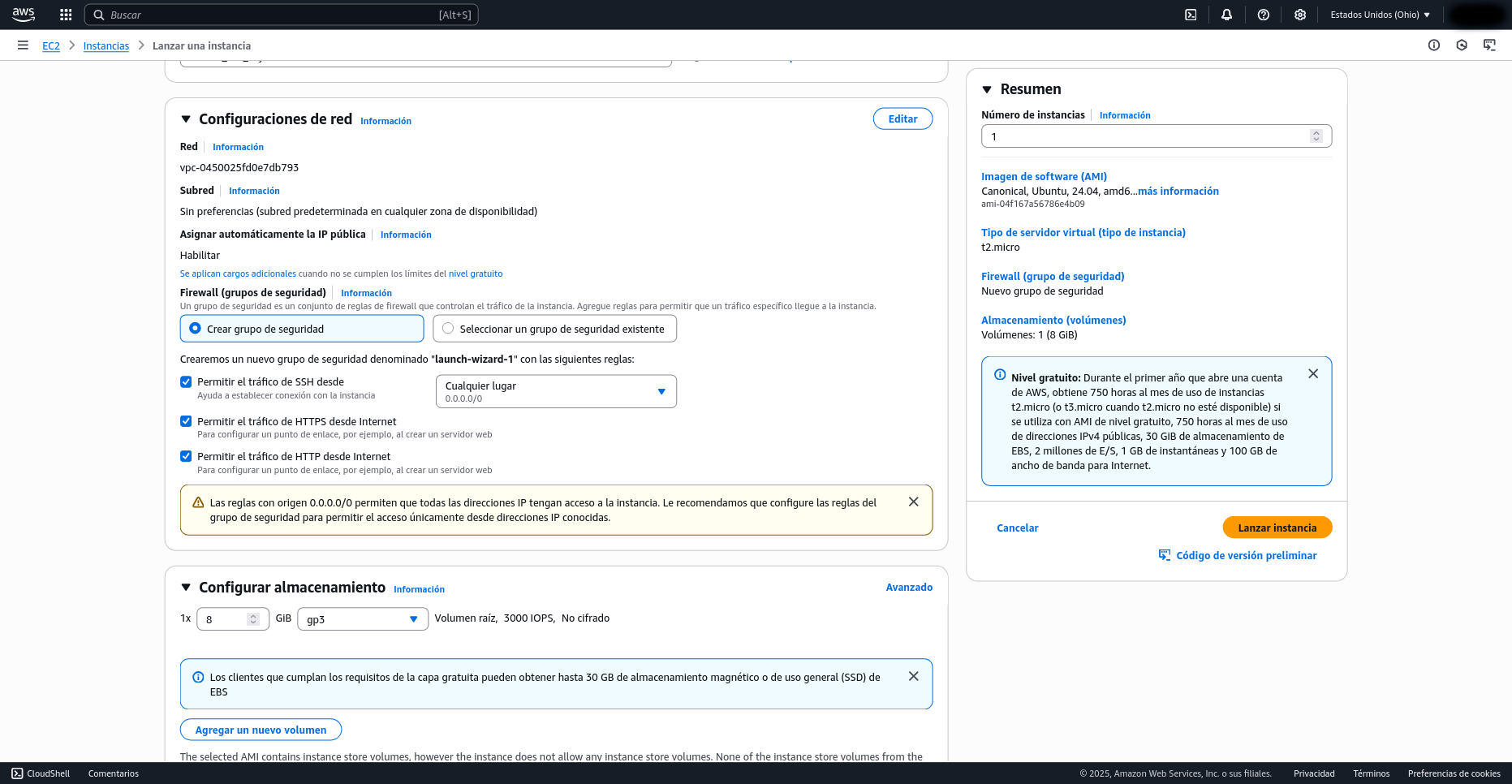This screenshot has height=784, width=1512.
Task: Uncheck Permitir el tráfico de HTTP
Action: point(186,456)
